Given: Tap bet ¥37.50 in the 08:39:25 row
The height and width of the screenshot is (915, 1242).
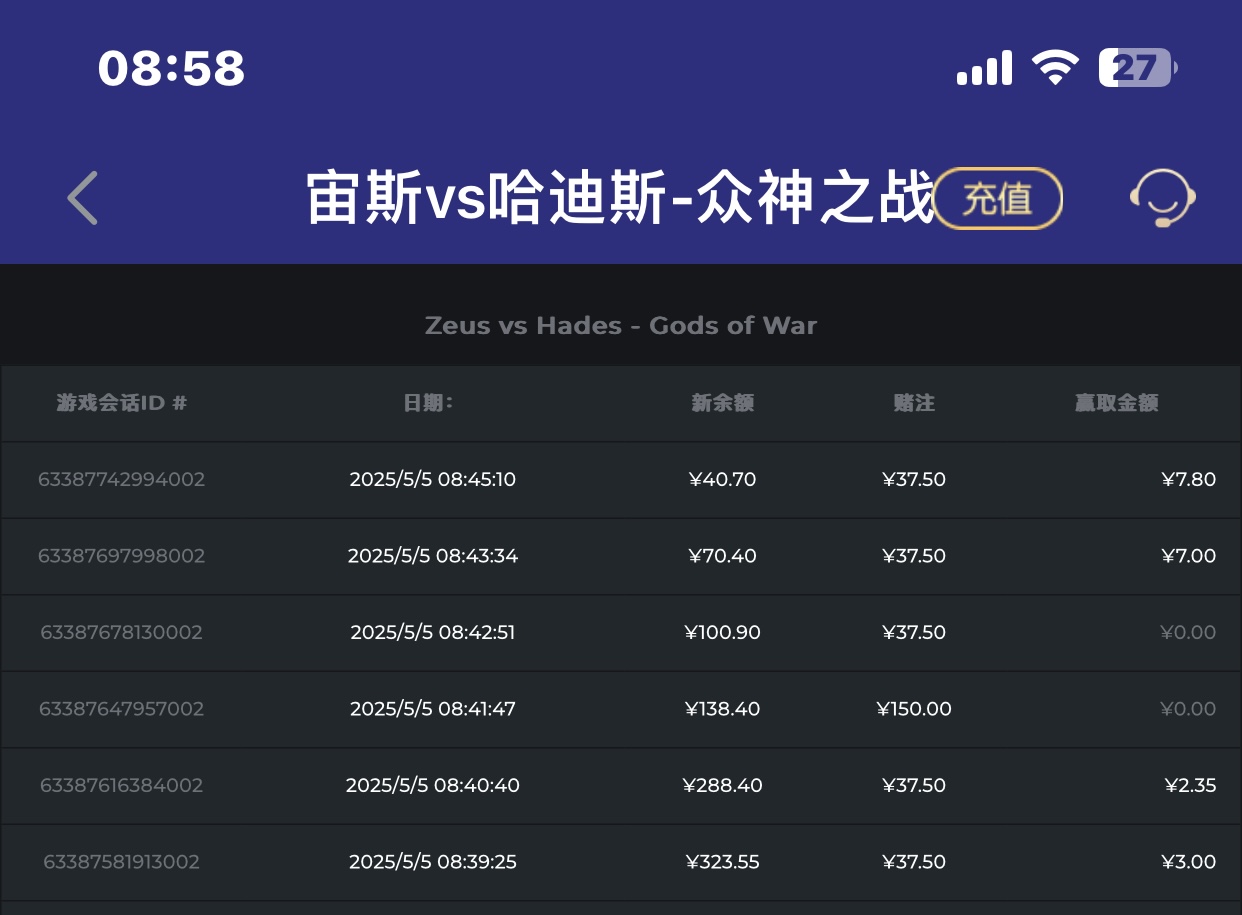Looking at the screenshot, I should [914, 862].
